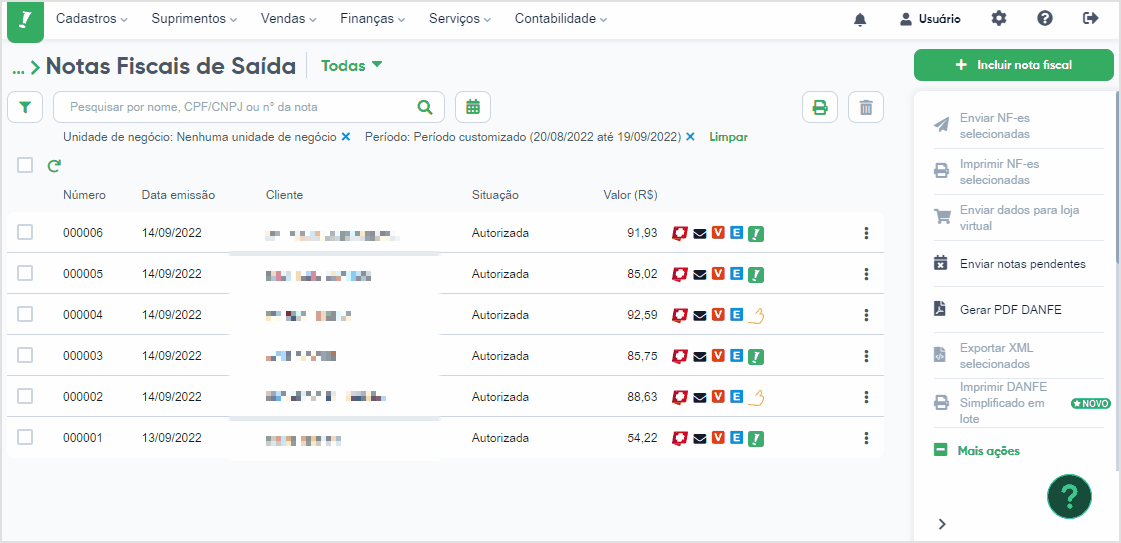Image resolution: width=1121 pixels, height=543 pixels.
Task: Collapse the Mais ações section
Action: (977, 451)
